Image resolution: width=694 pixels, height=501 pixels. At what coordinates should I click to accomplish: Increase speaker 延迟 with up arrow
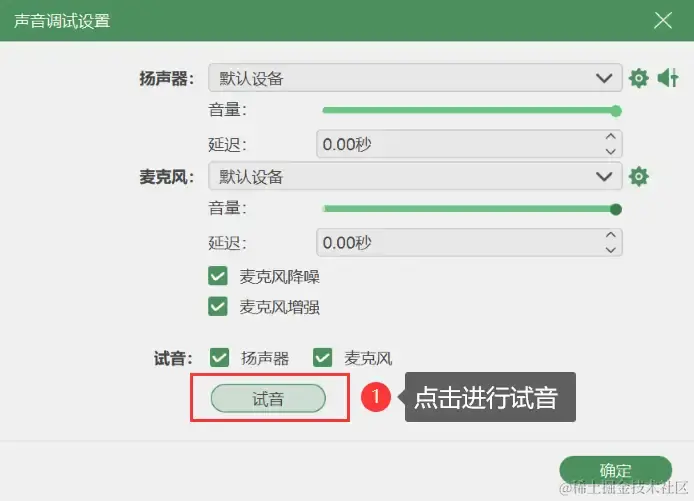click(x=611, y=136)
